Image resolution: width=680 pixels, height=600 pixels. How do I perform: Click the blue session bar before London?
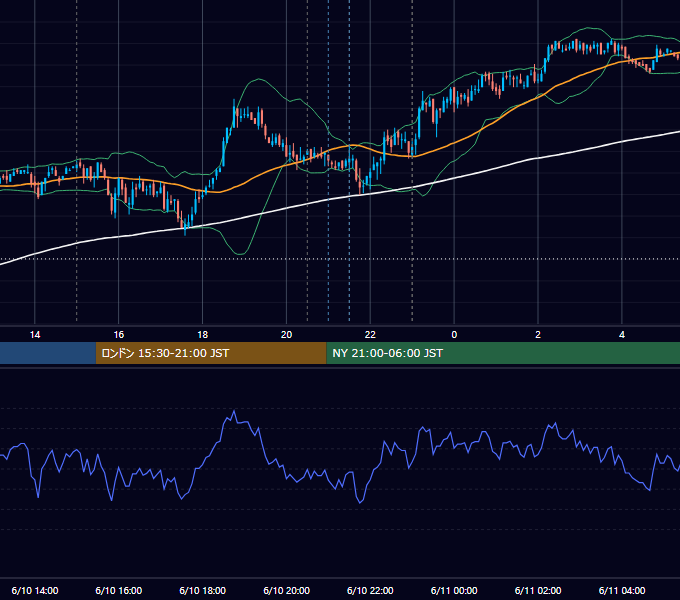(x=48, y=353)
